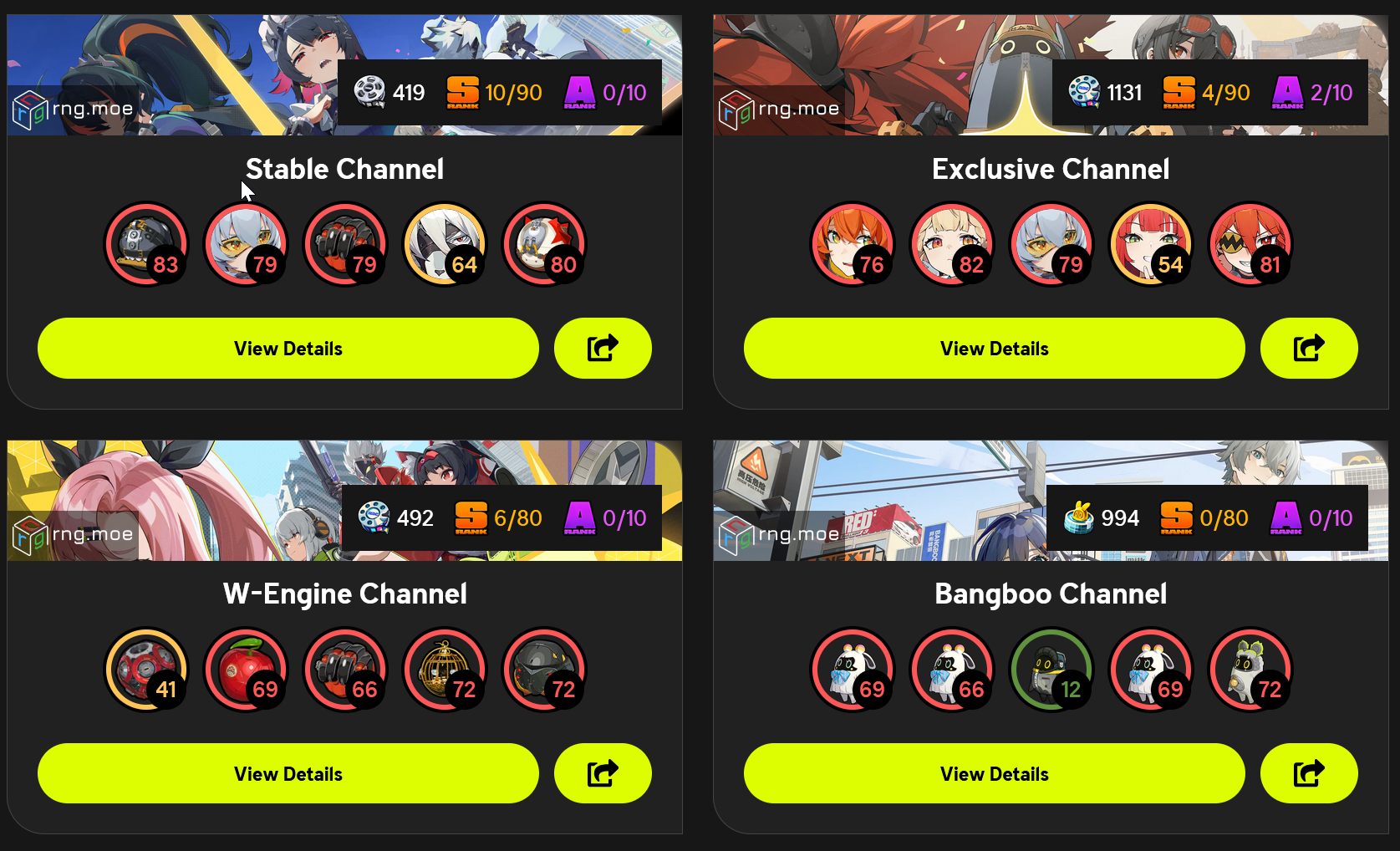The width and height of the screenshot is (1400, 851).
Task: Select the Stable Channel pull with pity 83
Action: coord(146,244)
